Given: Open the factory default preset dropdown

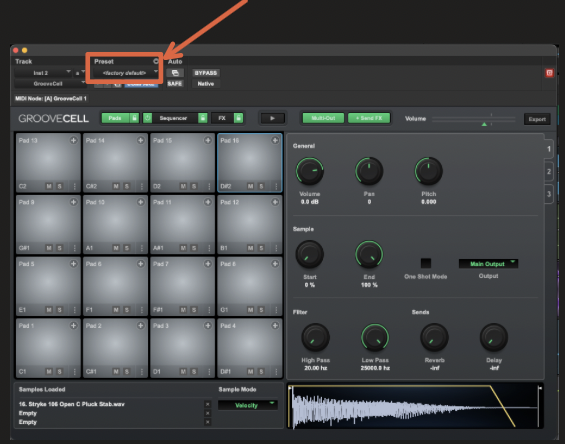Looking at the screenshot, I should coord(125,73).
